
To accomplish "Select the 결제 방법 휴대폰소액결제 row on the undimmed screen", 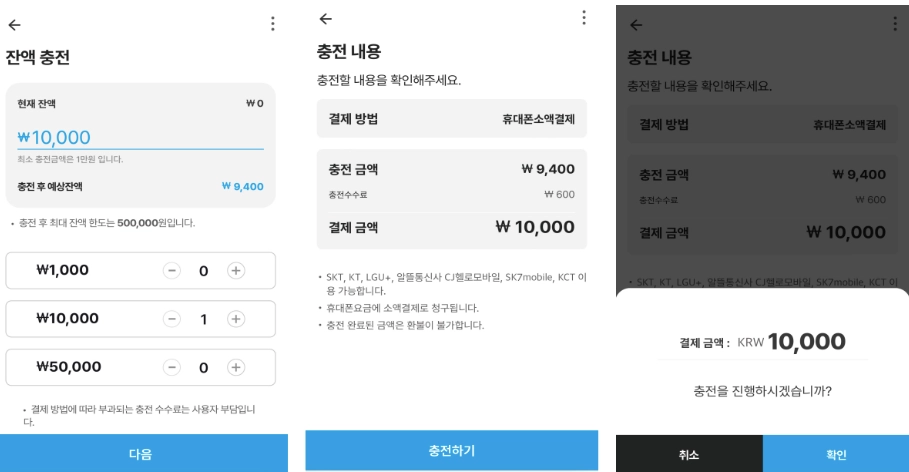I will 452,119.
